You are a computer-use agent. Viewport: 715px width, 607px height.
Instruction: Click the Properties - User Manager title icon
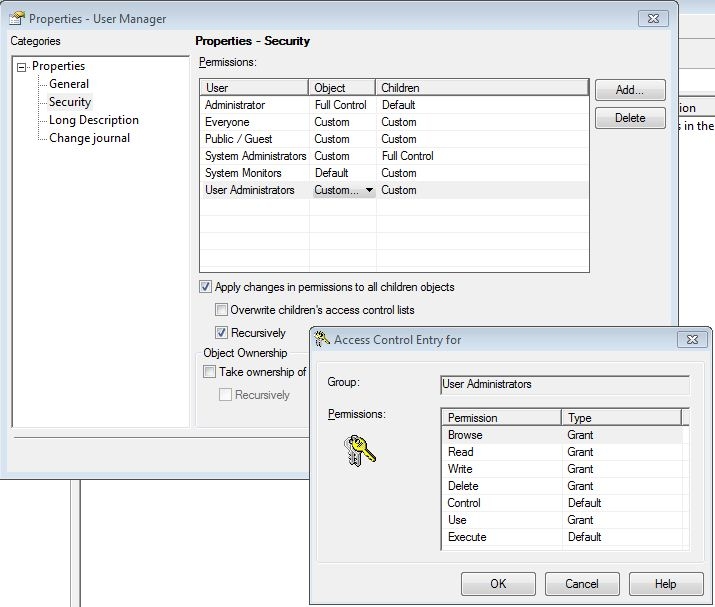tap(16, 18)
